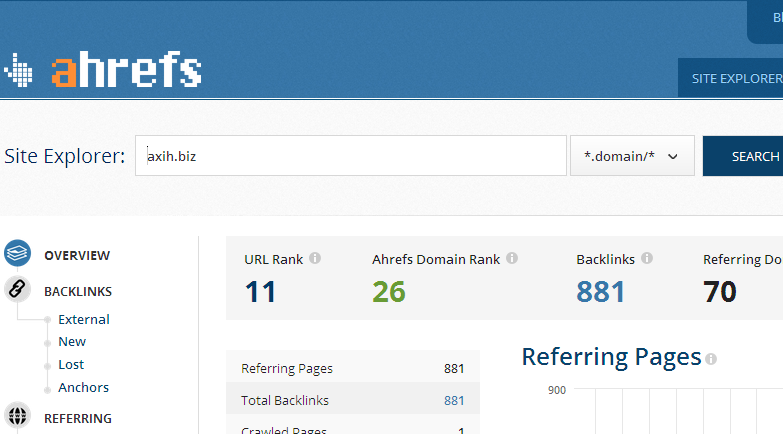Open New backlinks sub-item

point(72,342)
